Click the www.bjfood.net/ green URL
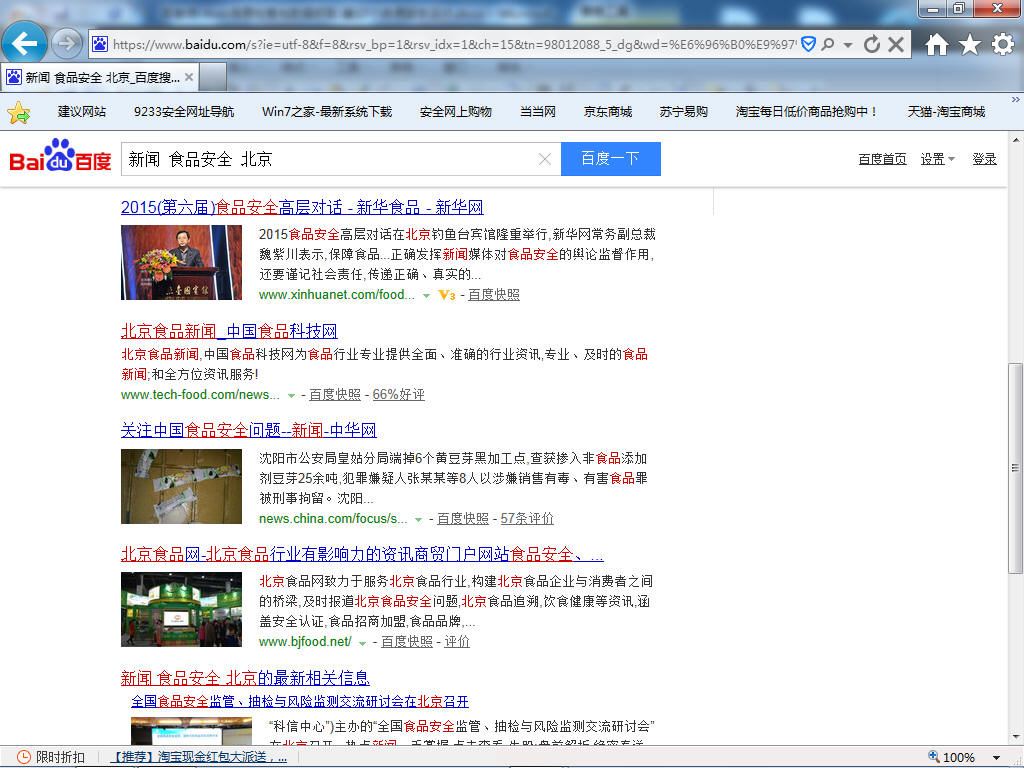 pos(305,642)
